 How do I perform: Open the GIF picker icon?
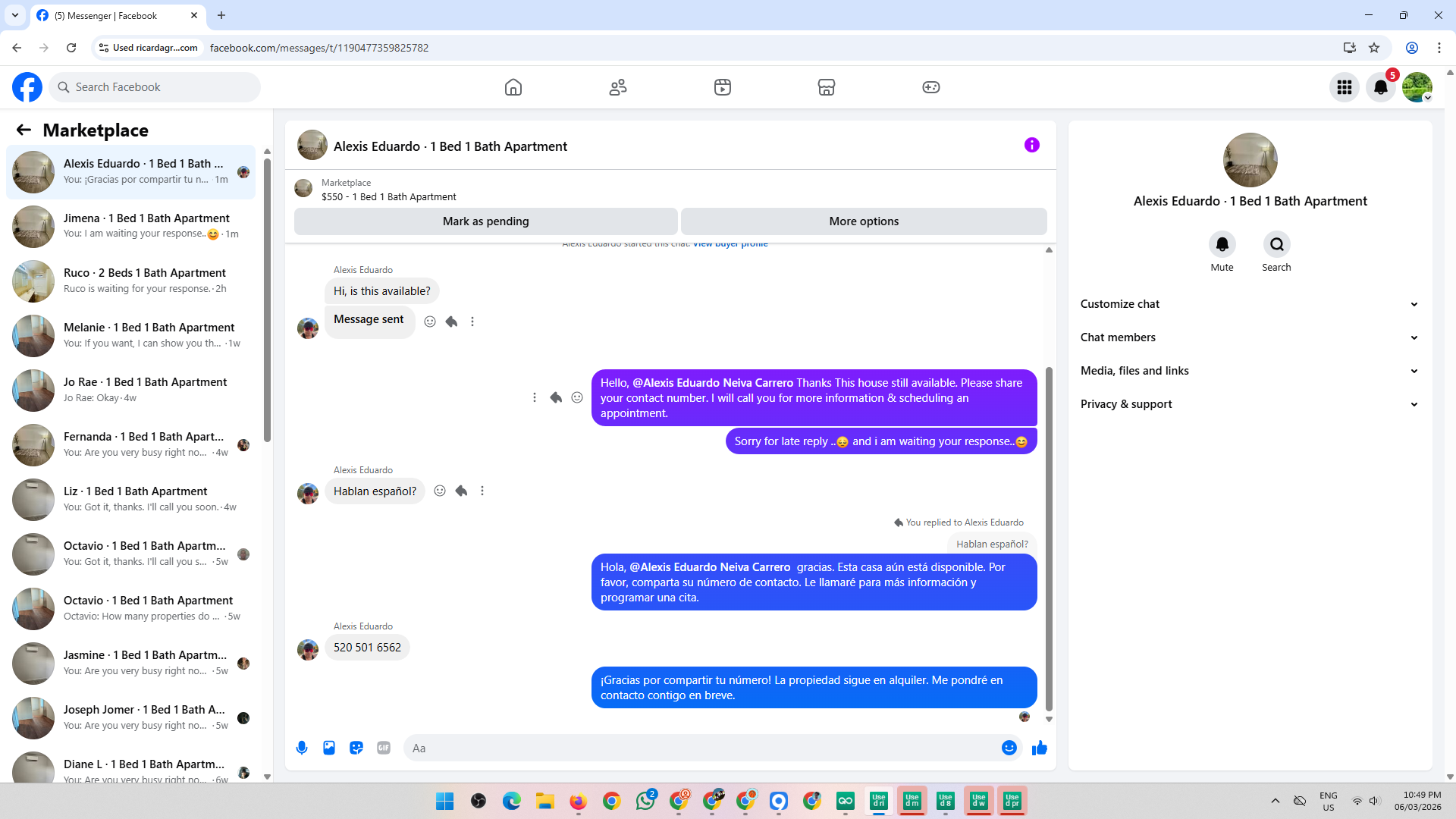[384, 748]
